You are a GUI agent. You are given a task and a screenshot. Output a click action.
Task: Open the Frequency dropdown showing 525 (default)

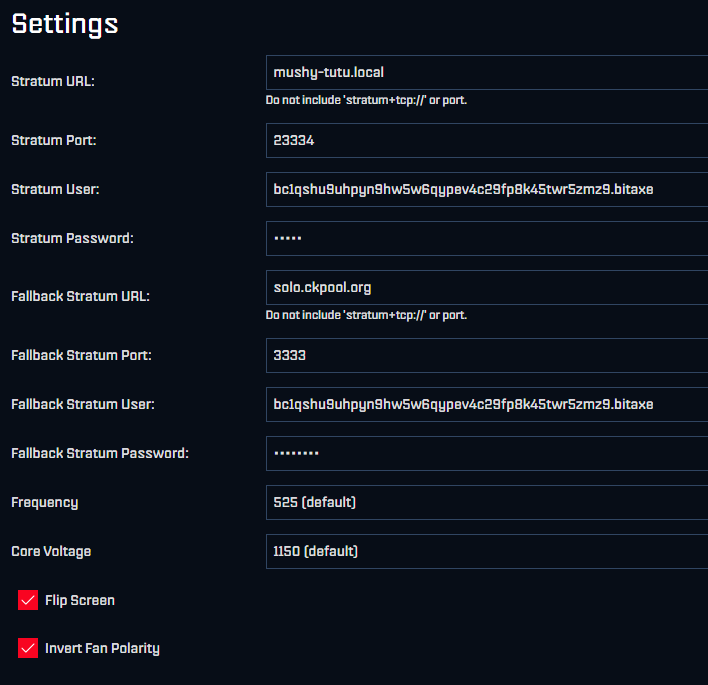(x=486, y=502)
